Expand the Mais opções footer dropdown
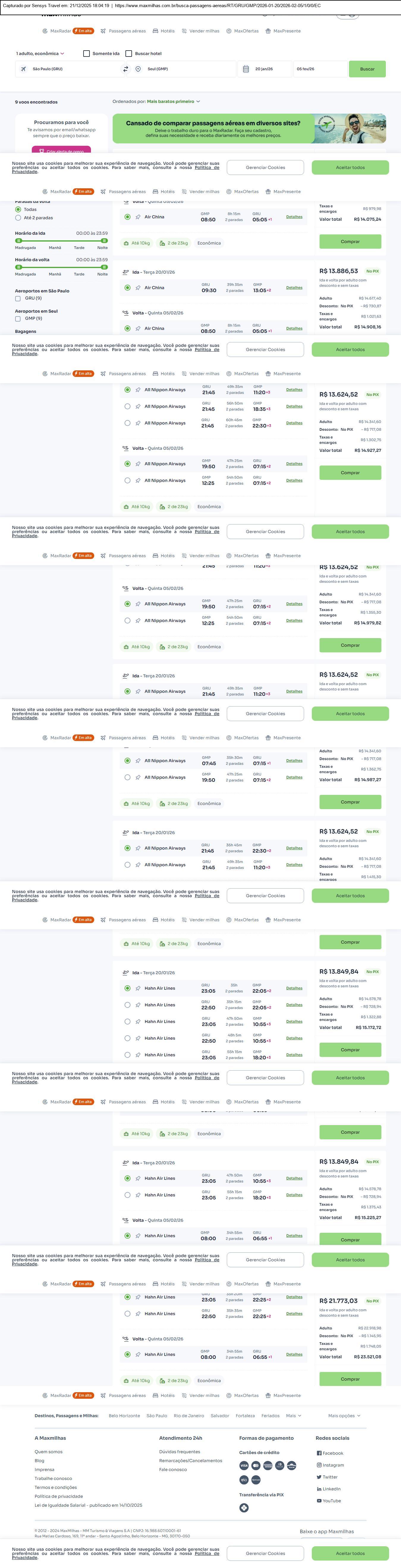Viewport: 401px width, 1568px height. (x=344, y=1416)
